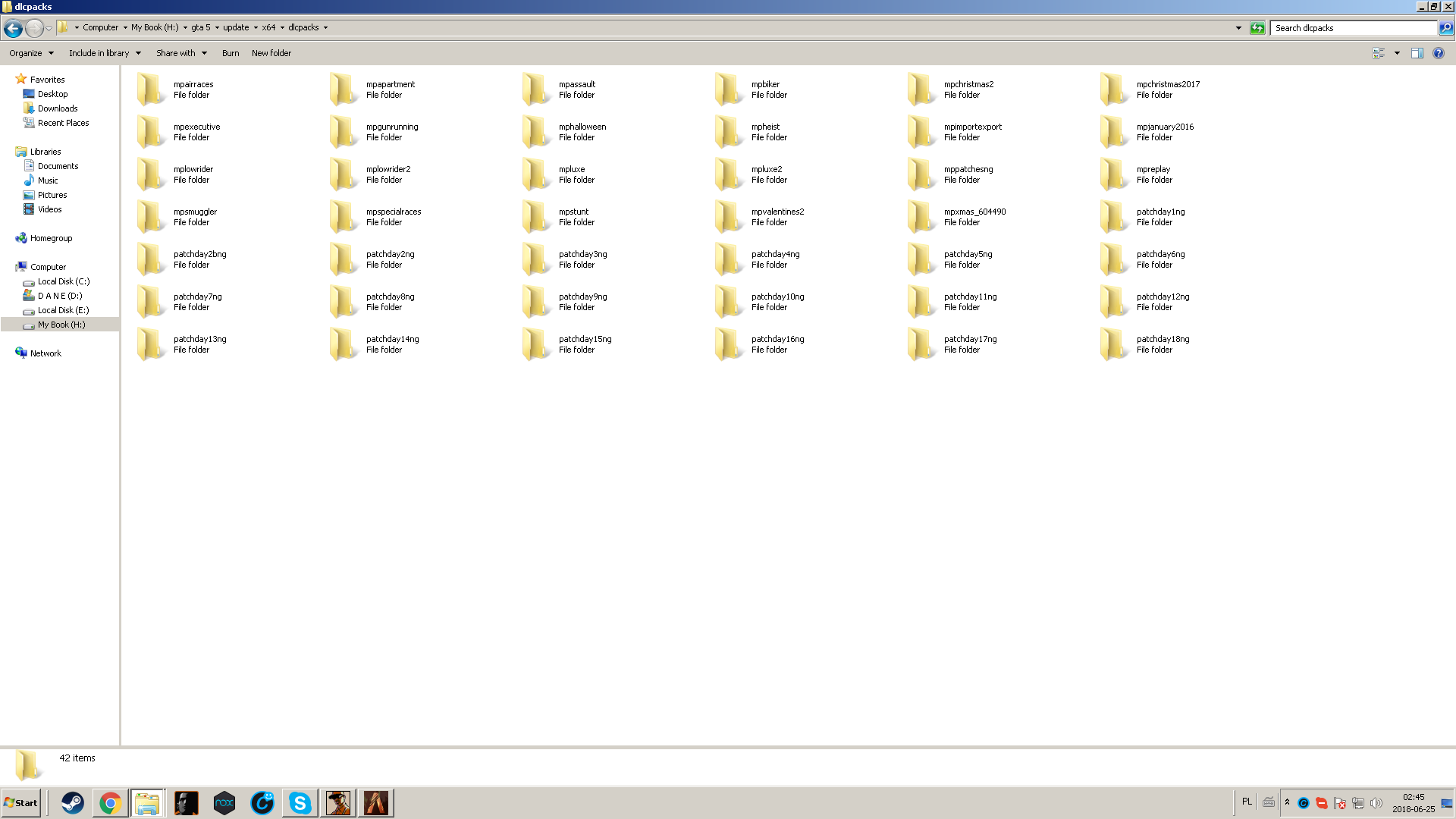Viewport: 1456px width, 819px height.
Task: Open the Libraries node in sidebar
Action: pyautogui.click(x=45, y=152)
